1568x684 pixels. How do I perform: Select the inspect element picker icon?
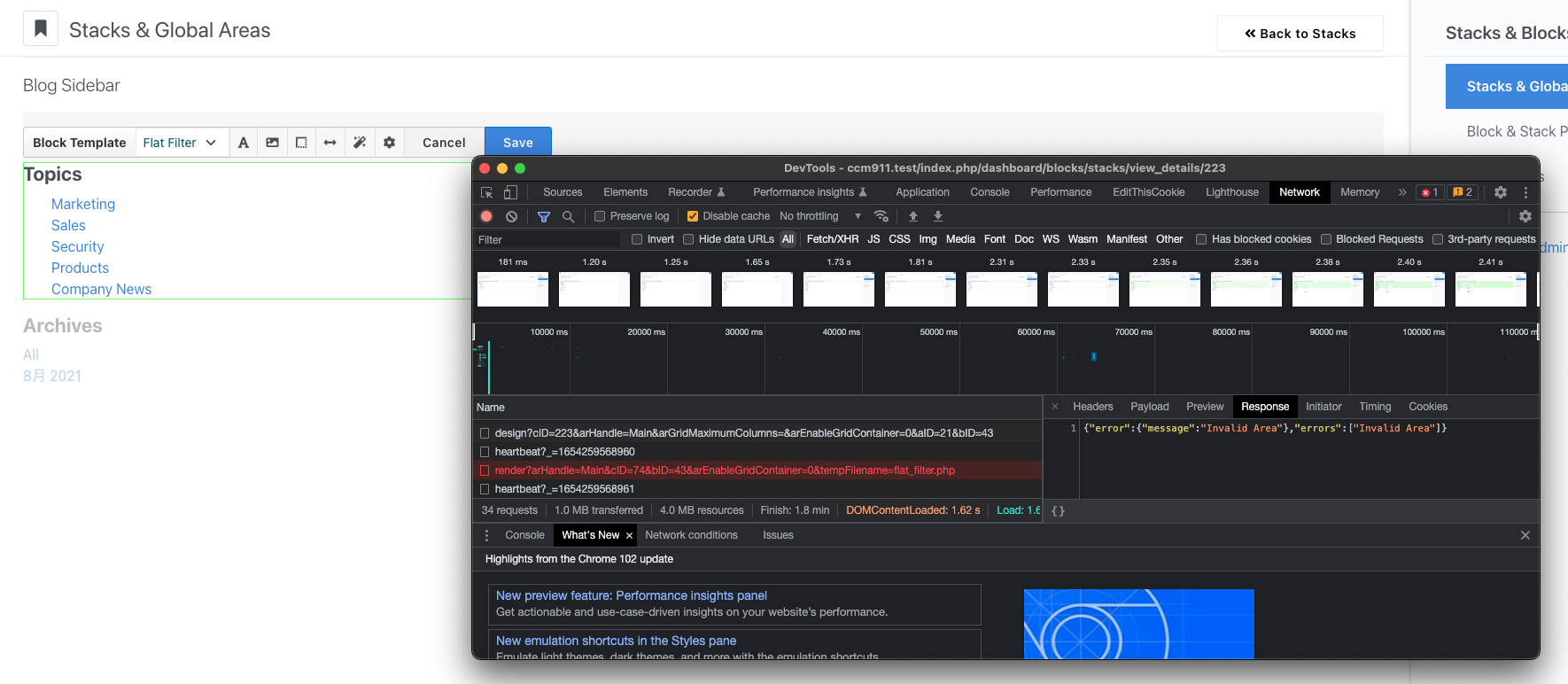(x=486, y=192)
